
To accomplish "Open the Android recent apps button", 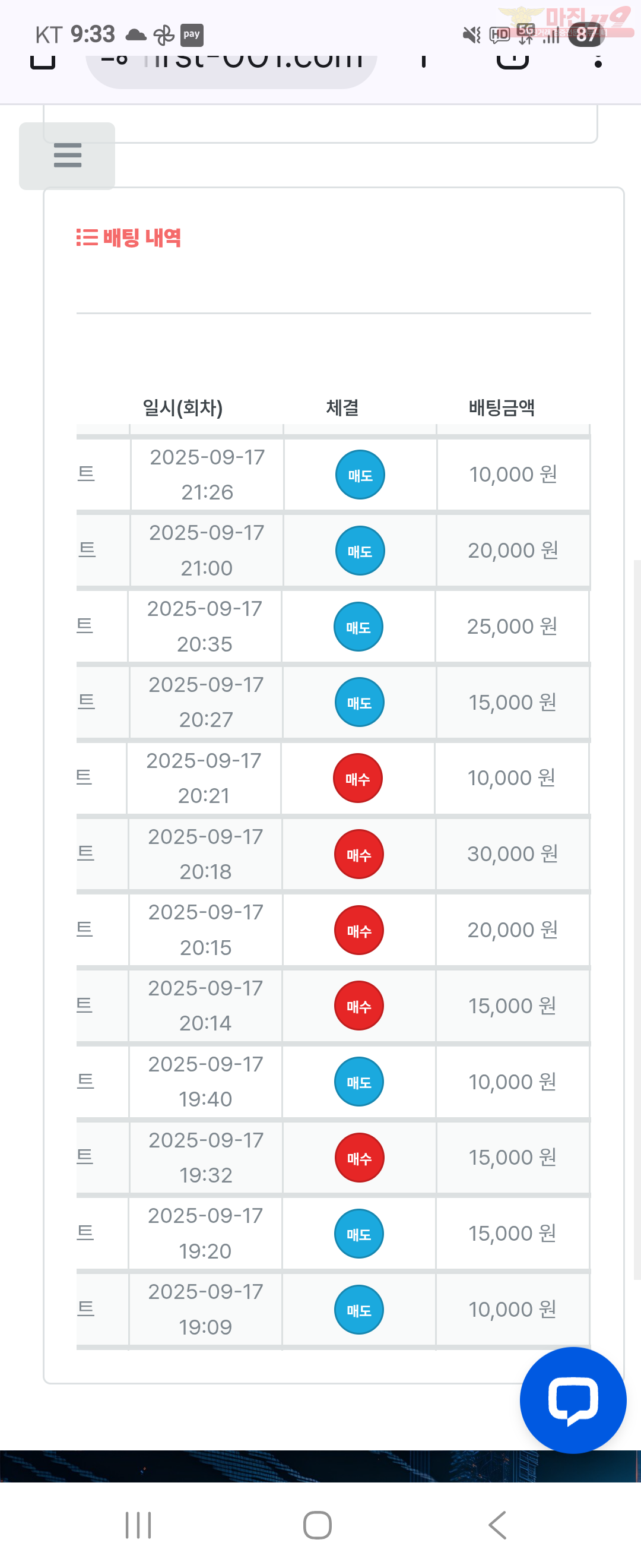I will pos(138,1525).
